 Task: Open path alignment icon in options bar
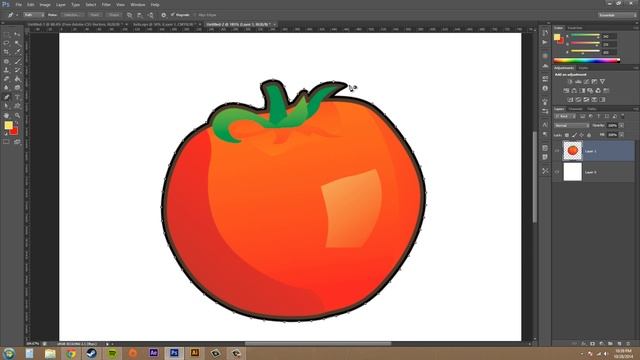coord(140,15)
